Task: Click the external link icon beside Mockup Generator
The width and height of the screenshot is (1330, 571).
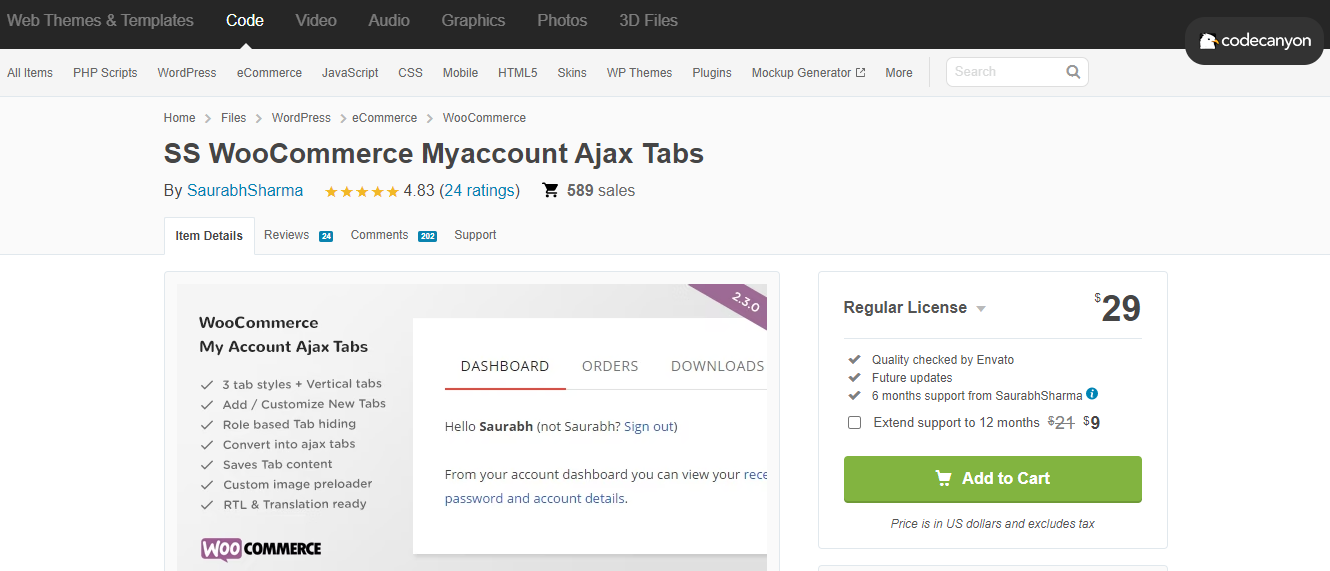Action: [x=860, y=73]
